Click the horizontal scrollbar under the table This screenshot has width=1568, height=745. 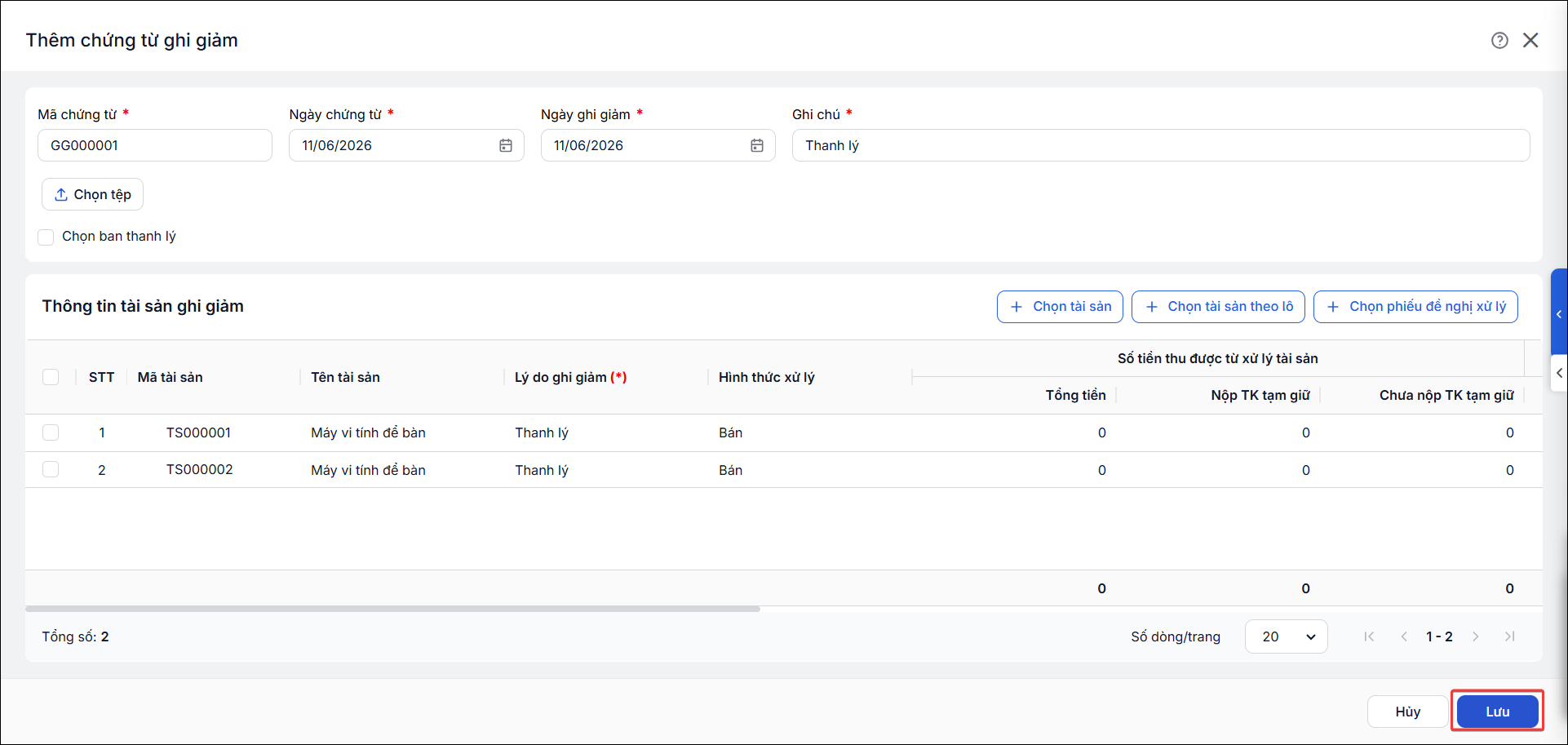tap(392, 609)
